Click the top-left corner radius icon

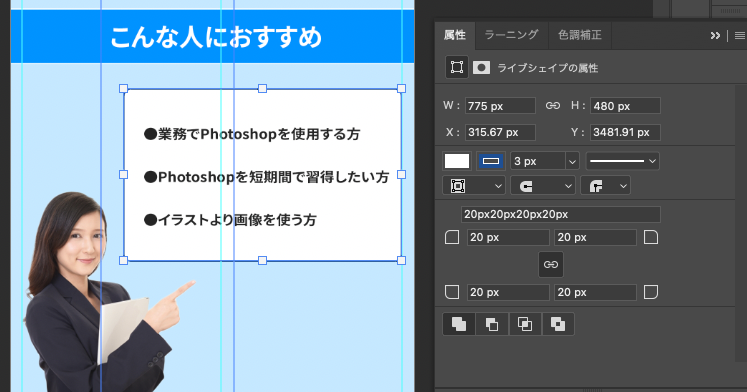click(x=452, y=237)
